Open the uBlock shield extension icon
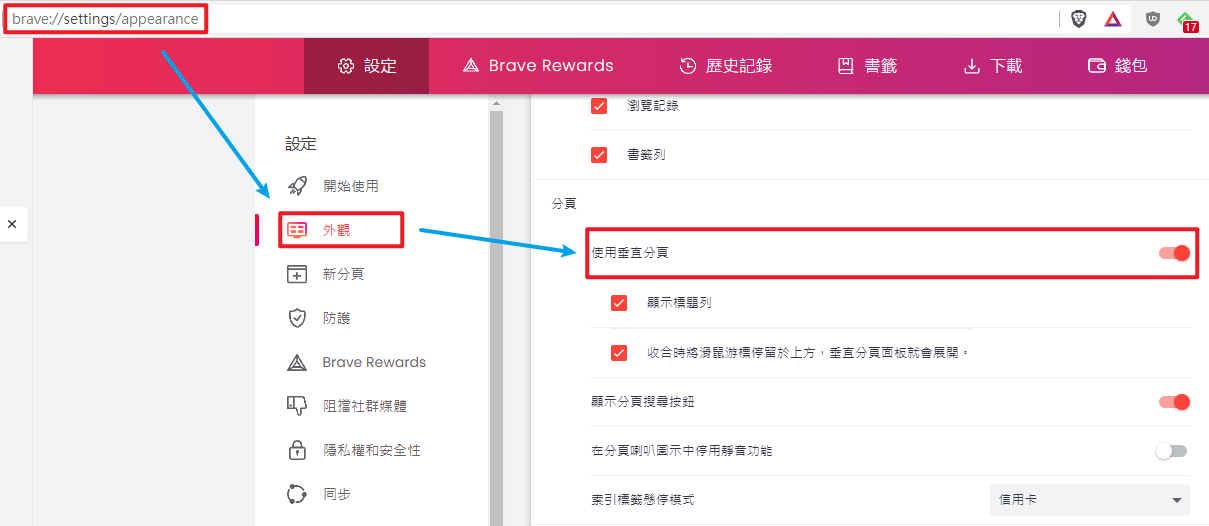The height and width of the screenshot is (526, 1209). point(1153,19)
